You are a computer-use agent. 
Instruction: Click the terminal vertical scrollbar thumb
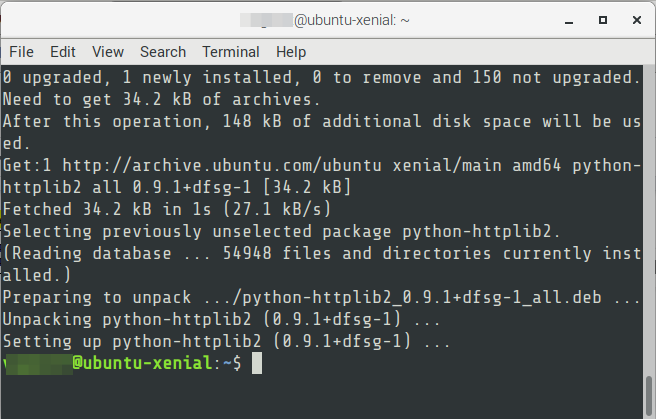point(648,395)
